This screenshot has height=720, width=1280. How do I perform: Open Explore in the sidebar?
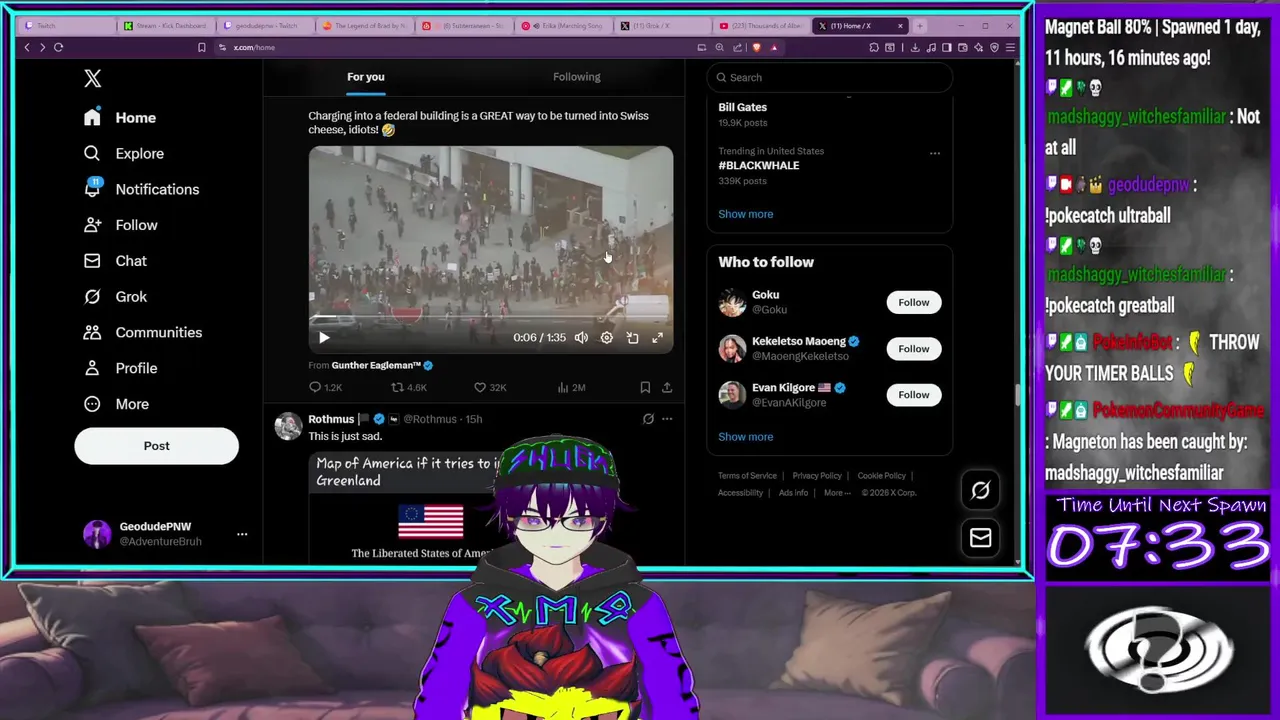click(x=124, y=153)
